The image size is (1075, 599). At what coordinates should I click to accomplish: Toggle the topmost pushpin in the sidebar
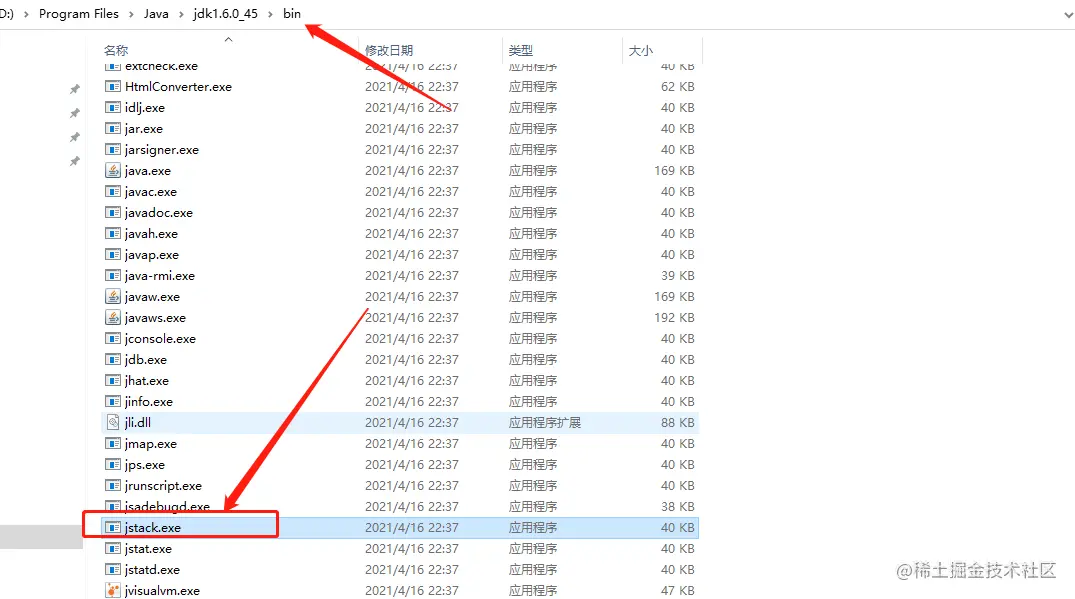74,88
